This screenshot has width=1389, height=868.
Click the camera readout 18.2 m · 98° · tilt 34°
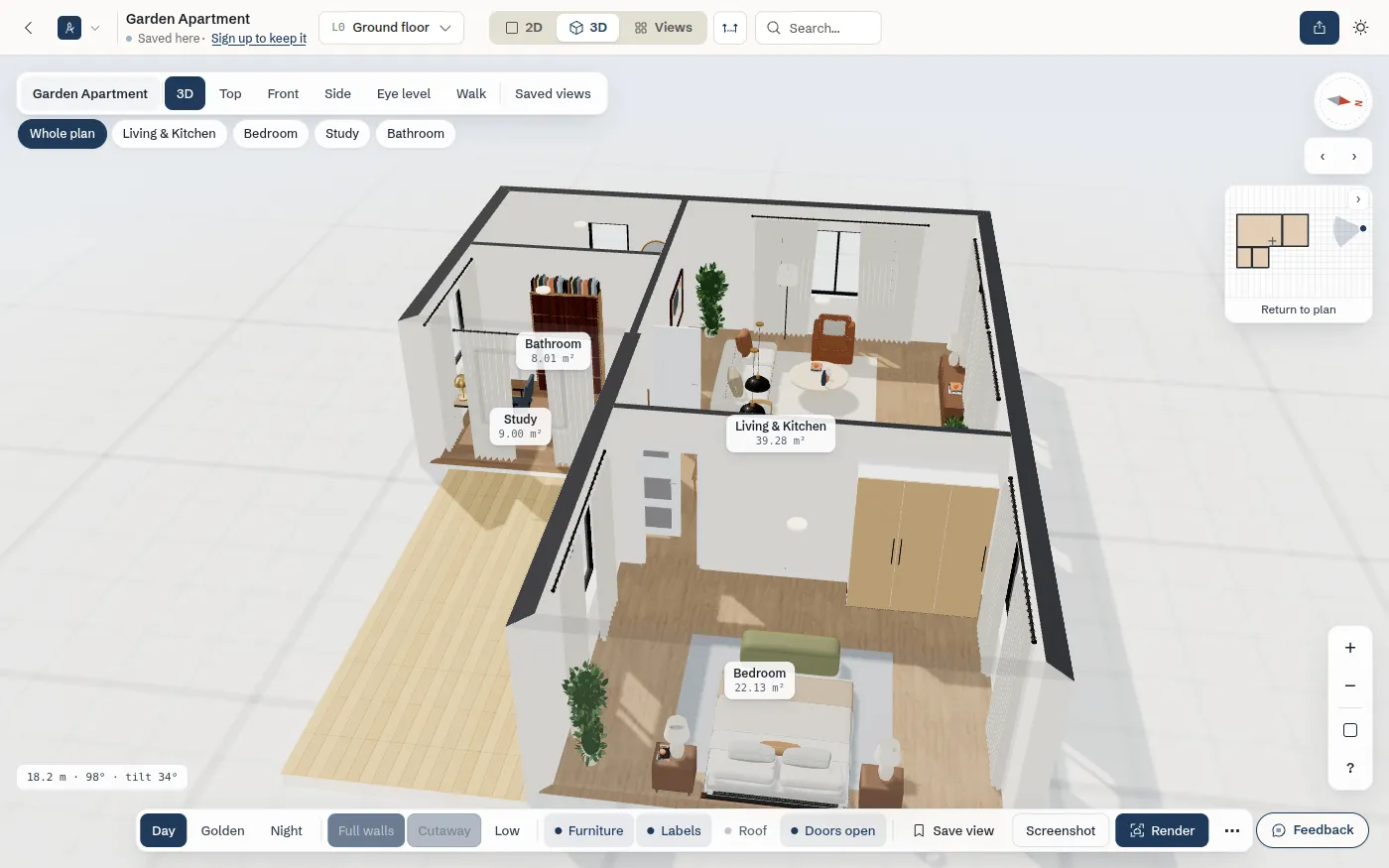[102, 778]
